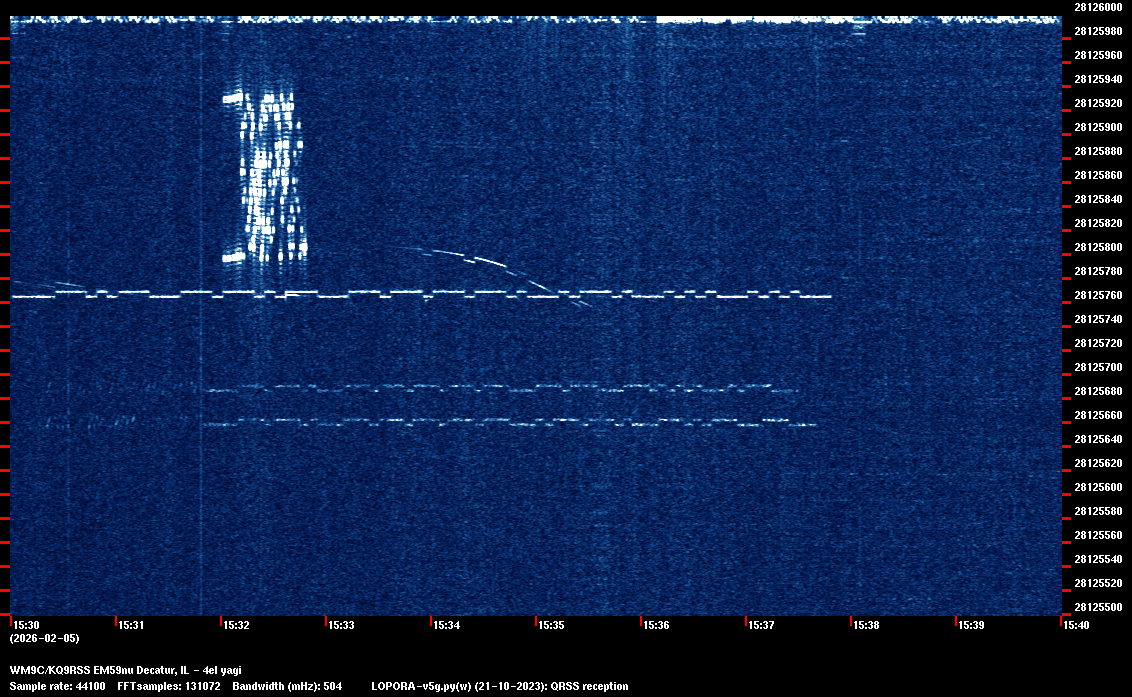Click the faint trace near 28125680
Viewport: 1132px width, 697px height.
tap(500, 388)
